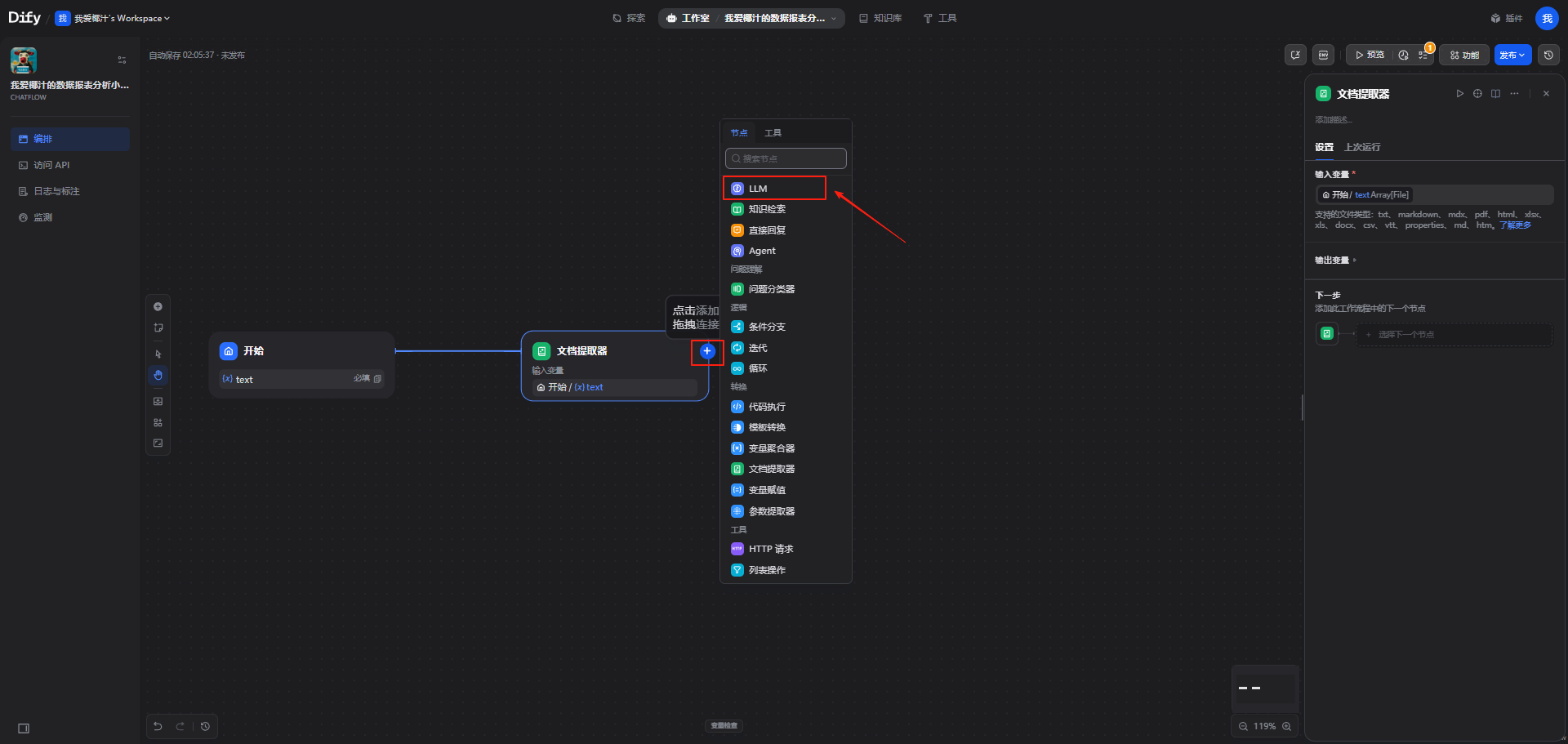Viewport: 1568px width, 744px height.
Task: Select 迭代 iteration node
Action: pyautogui.click(x=786, y=348)
